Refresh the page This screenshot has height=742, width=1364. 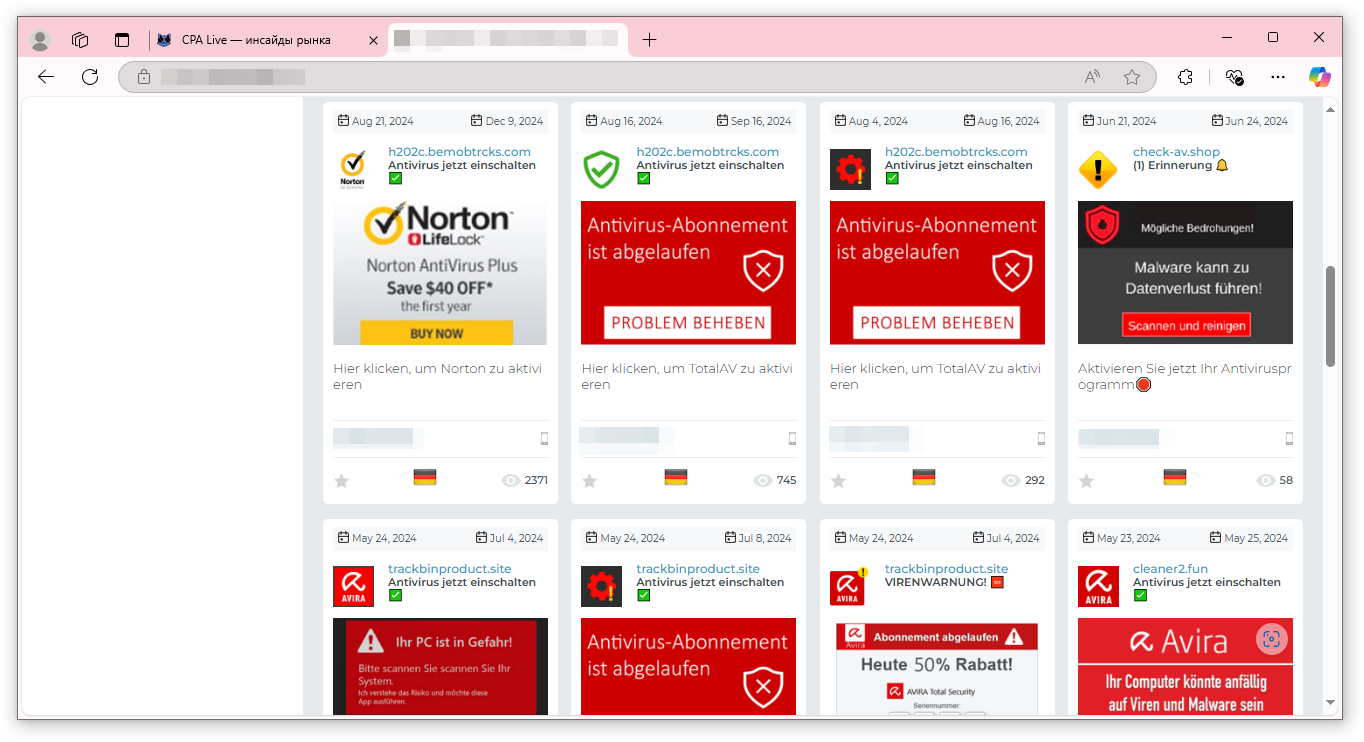pyautogui.click(x=90, y=77)
